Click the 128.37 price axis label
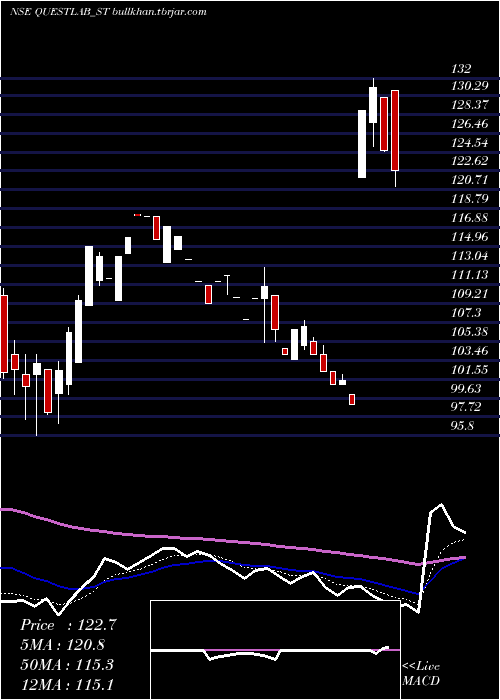The height and width of the screenshot is (700, 500). click(x=470, y=105)
